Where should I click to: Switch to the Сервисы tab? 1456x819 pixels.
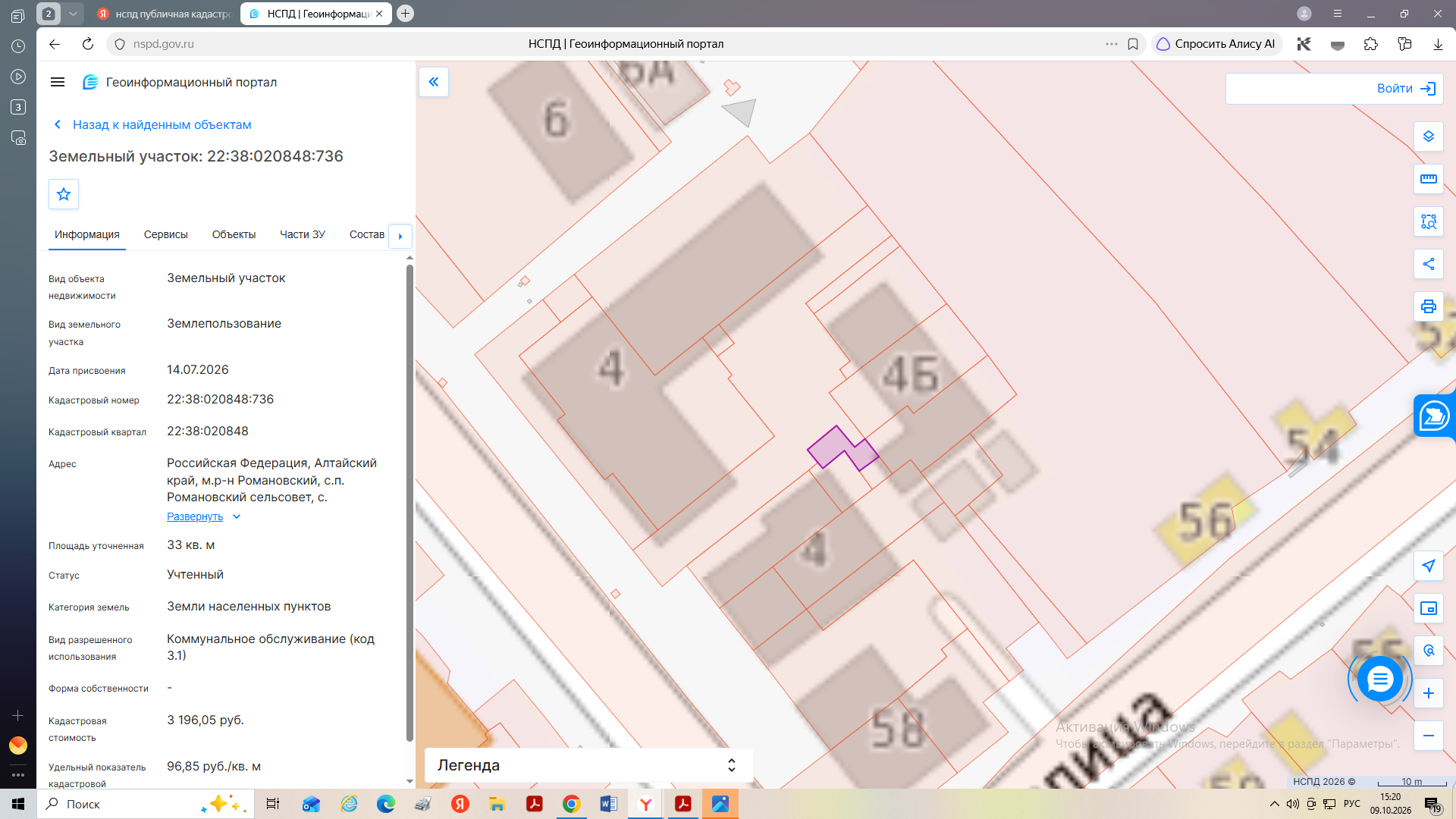click(x=165, y=234)
